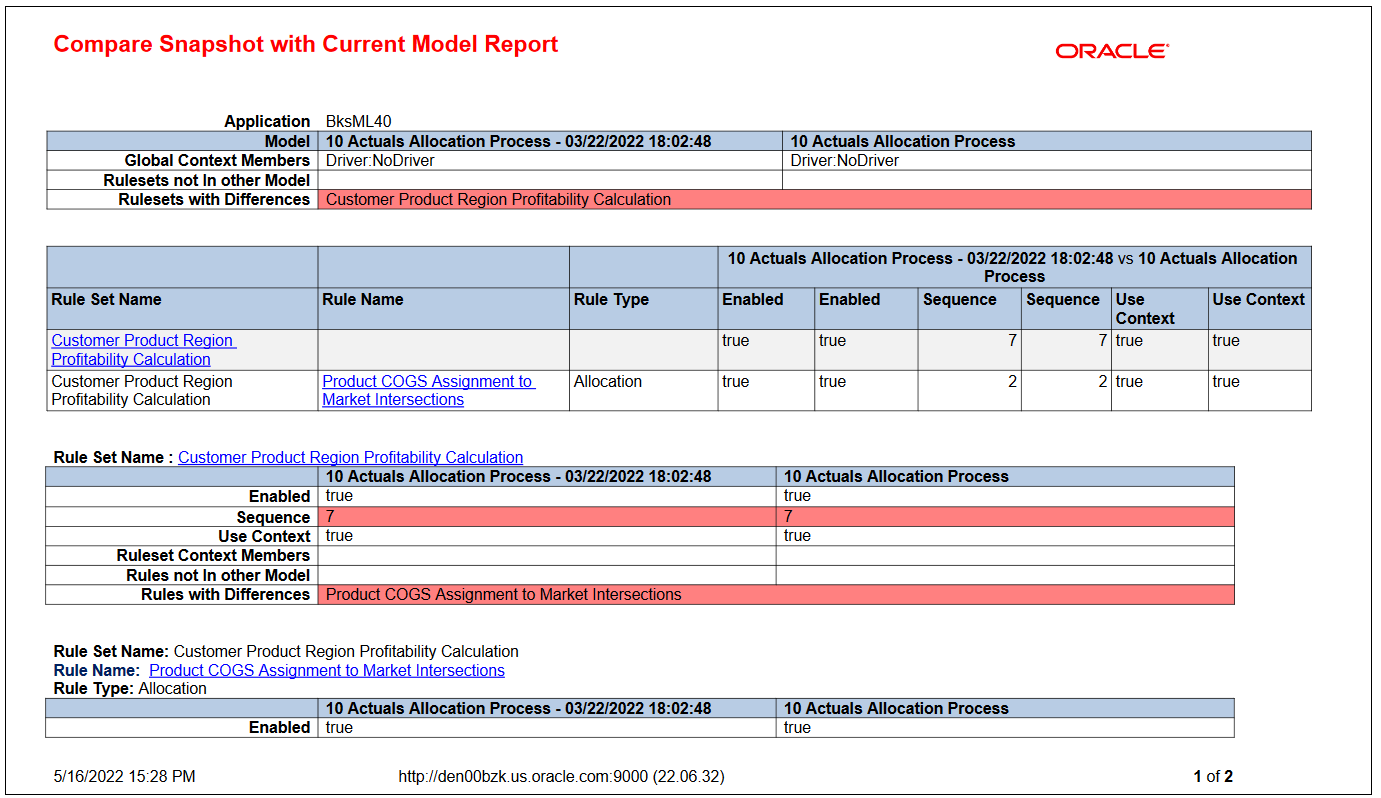This screenshot has width=1381, height=798.
Task: Follow the link beside the 'Rule Name:' label
Action: (327, 670)
